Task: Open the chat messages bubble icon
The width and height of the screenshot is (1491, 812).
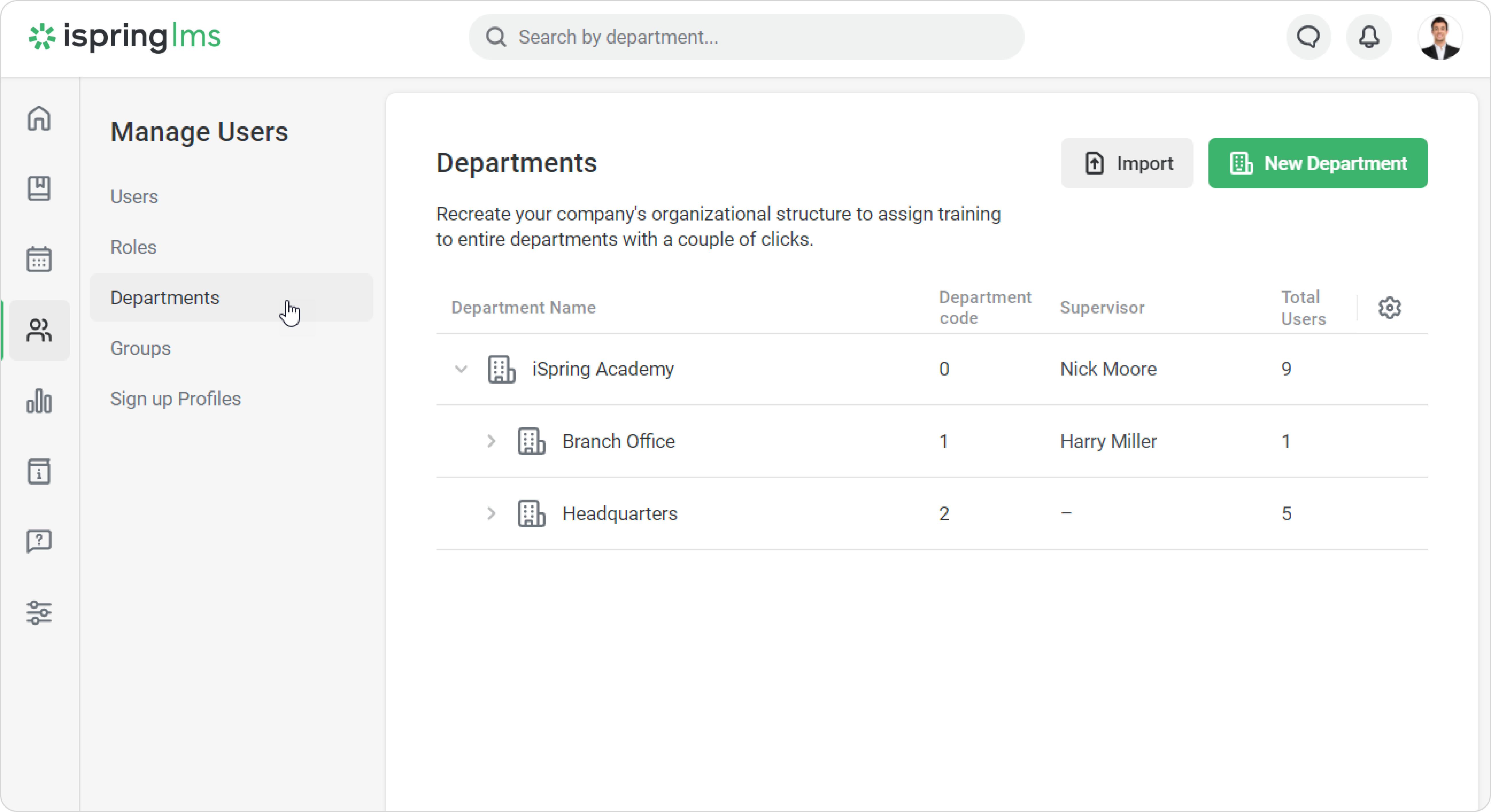Action: [x=1309, y=37]
